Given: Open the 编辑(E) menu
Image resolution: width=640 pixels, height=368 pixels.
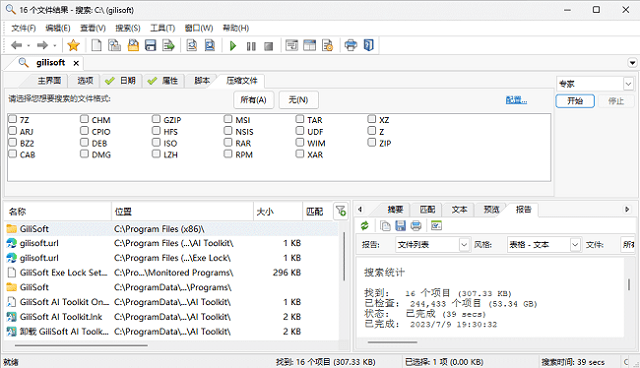Looking at the screenshot, I should pos(58,28).
